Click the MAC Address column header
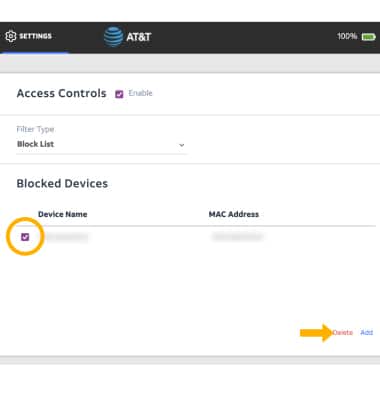 tap(234, 214)
